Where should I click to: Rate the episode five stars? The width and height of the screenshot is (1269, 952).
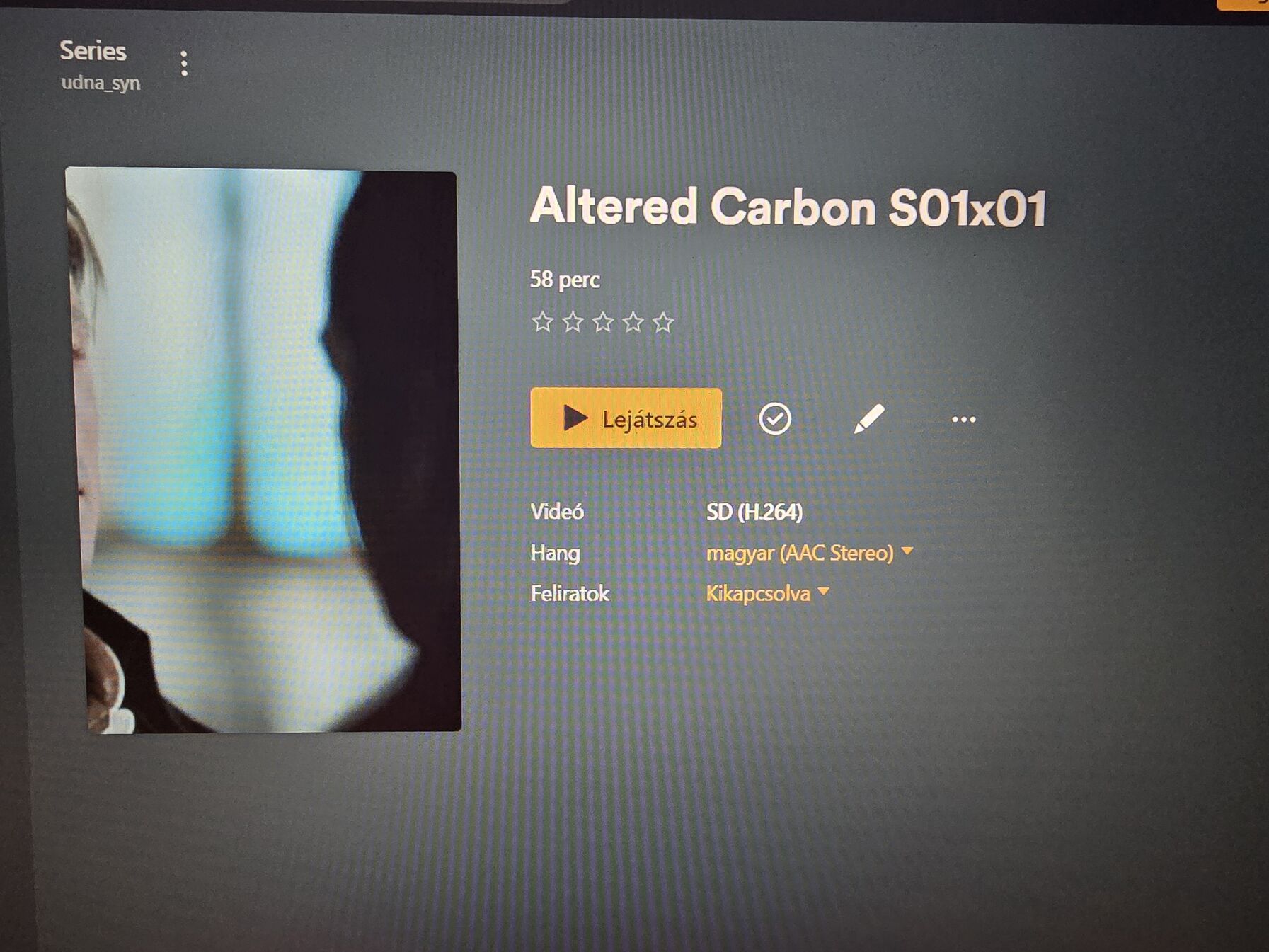tap(663, 322)
